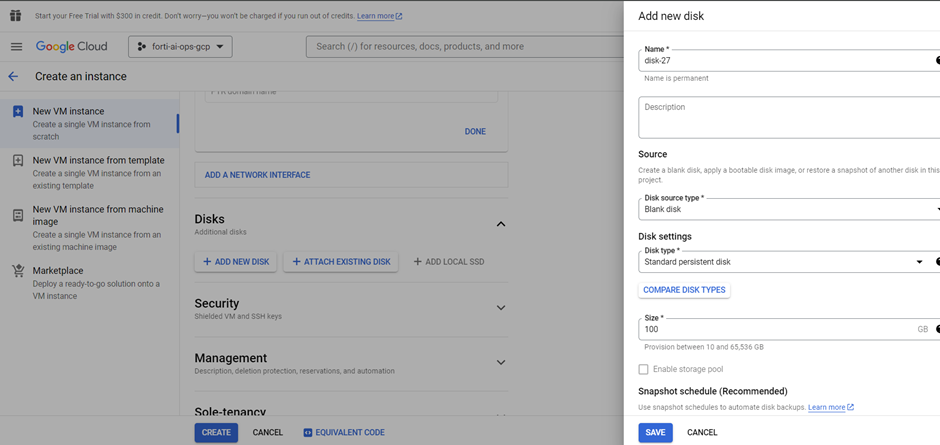Click Compare Disk Types button
The width and height of the screenshot is (940, 445).
click(x=684, y=290)
